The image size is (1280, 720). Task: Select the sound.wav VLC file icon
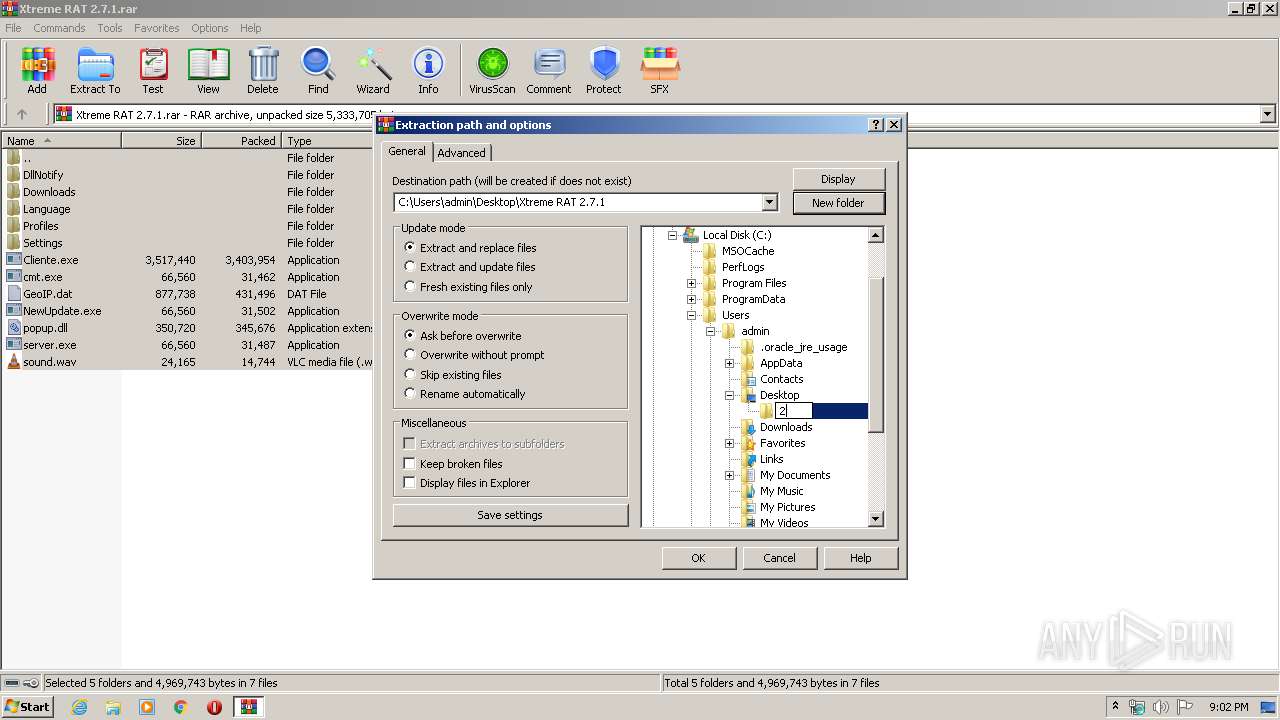point(13,362)
